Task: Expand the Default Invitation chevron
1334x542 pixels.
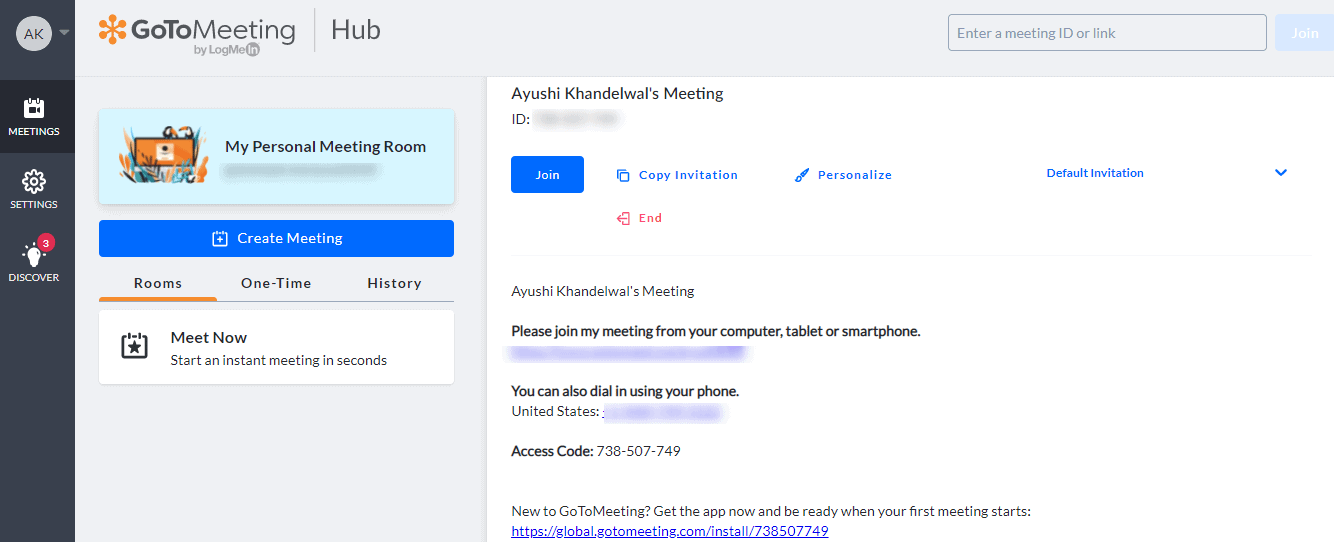Action: (x=1281, y=173)
